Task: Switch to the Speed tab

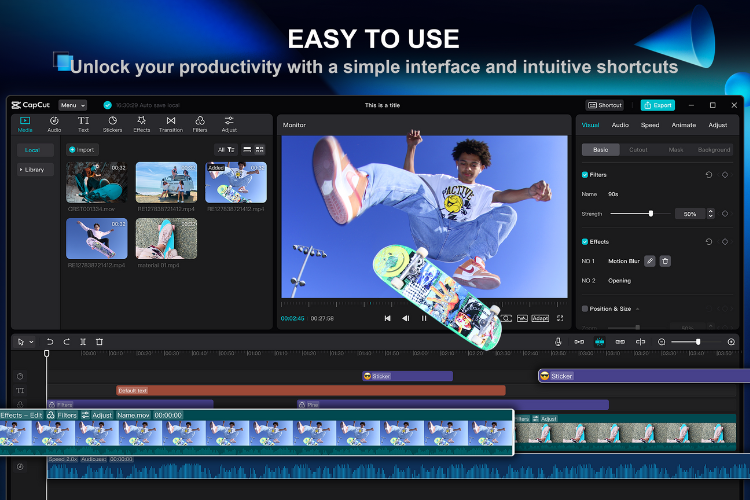Action: click(650, 125)
